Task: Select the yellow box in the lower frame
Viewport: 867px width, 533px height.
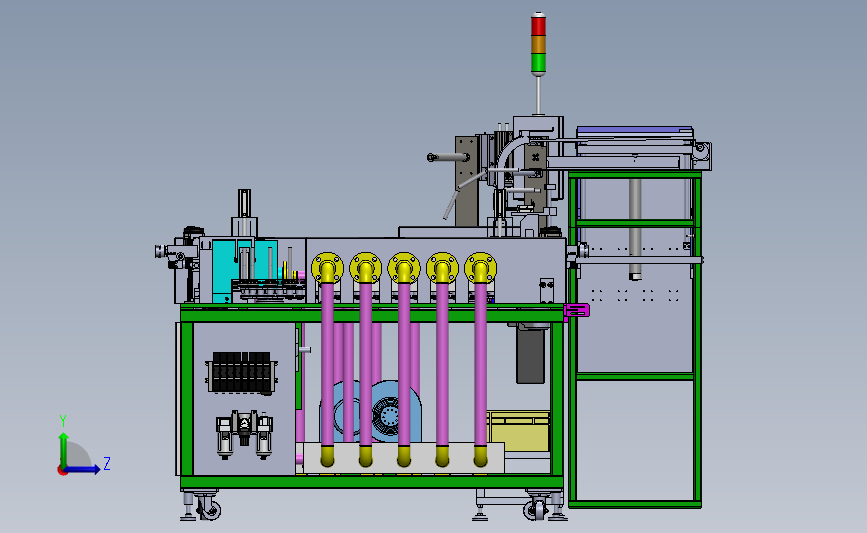Action: [518, 431]
